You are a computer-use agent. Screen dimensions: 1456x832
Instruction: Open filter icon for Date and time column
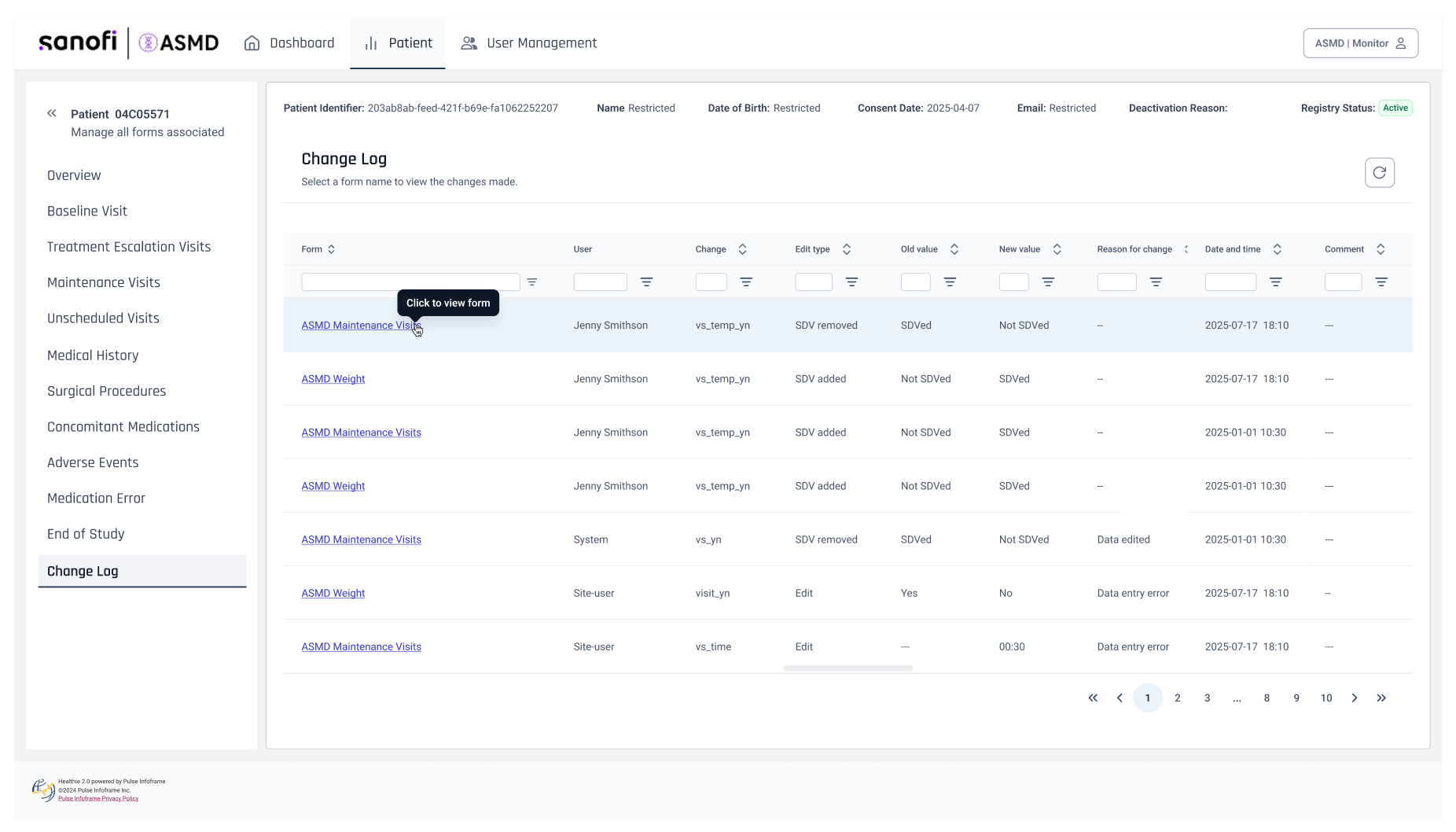click(x=1276, y=282)
